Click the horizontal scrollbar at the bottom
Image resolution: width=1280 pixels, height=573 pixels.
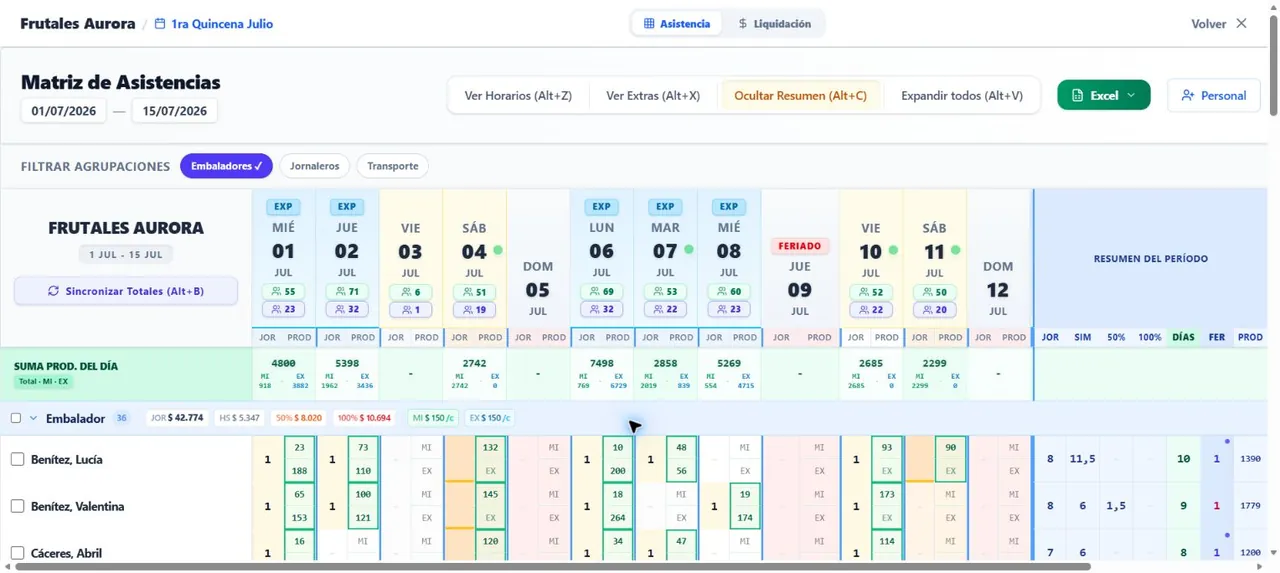pos(552,567)
